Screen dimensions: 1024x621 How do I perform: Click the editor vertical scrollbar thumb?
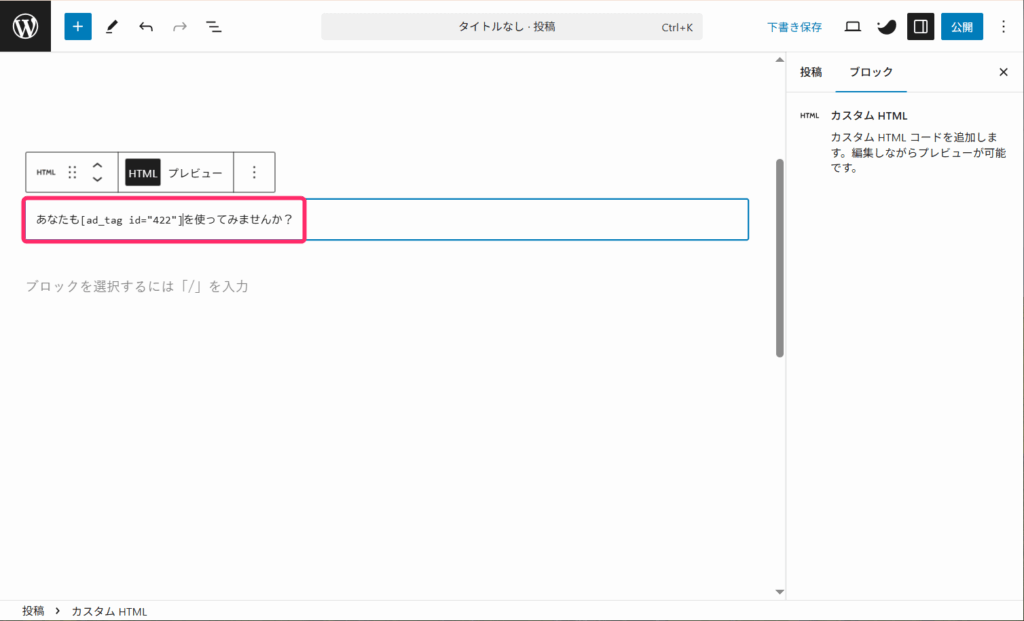coord(779,258)
